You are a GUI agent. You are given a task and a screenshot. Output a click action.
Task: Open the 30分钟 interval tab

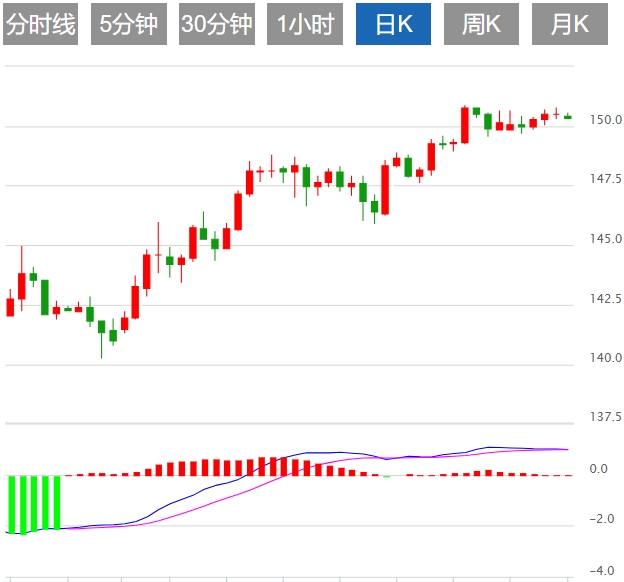(217, 25)
